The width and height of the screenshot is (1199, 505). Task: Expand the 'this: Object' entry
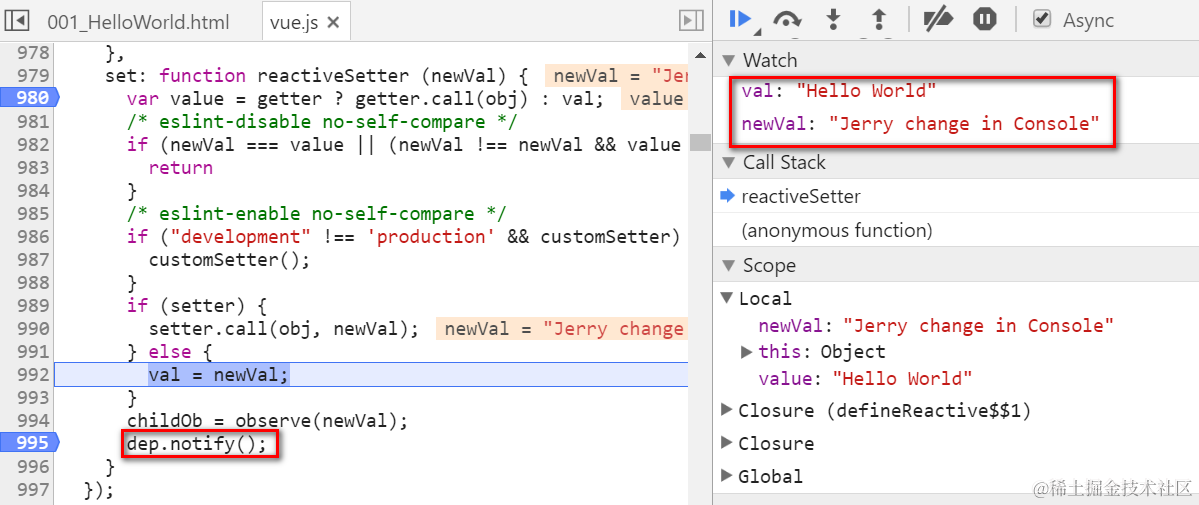tap(747, 352)
